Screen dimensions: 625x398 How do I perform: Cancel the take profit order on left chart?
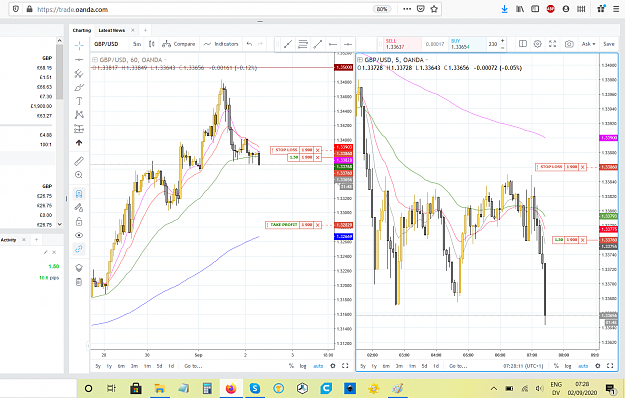[x=318, y=225]
